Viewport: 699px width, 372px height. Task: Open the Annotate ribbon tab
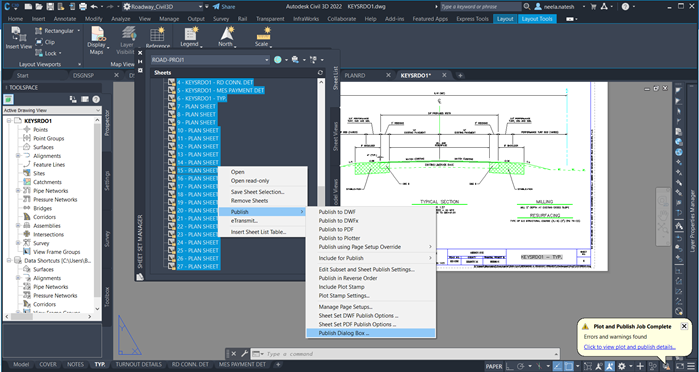pyautogui.click(x=65, y=19)
